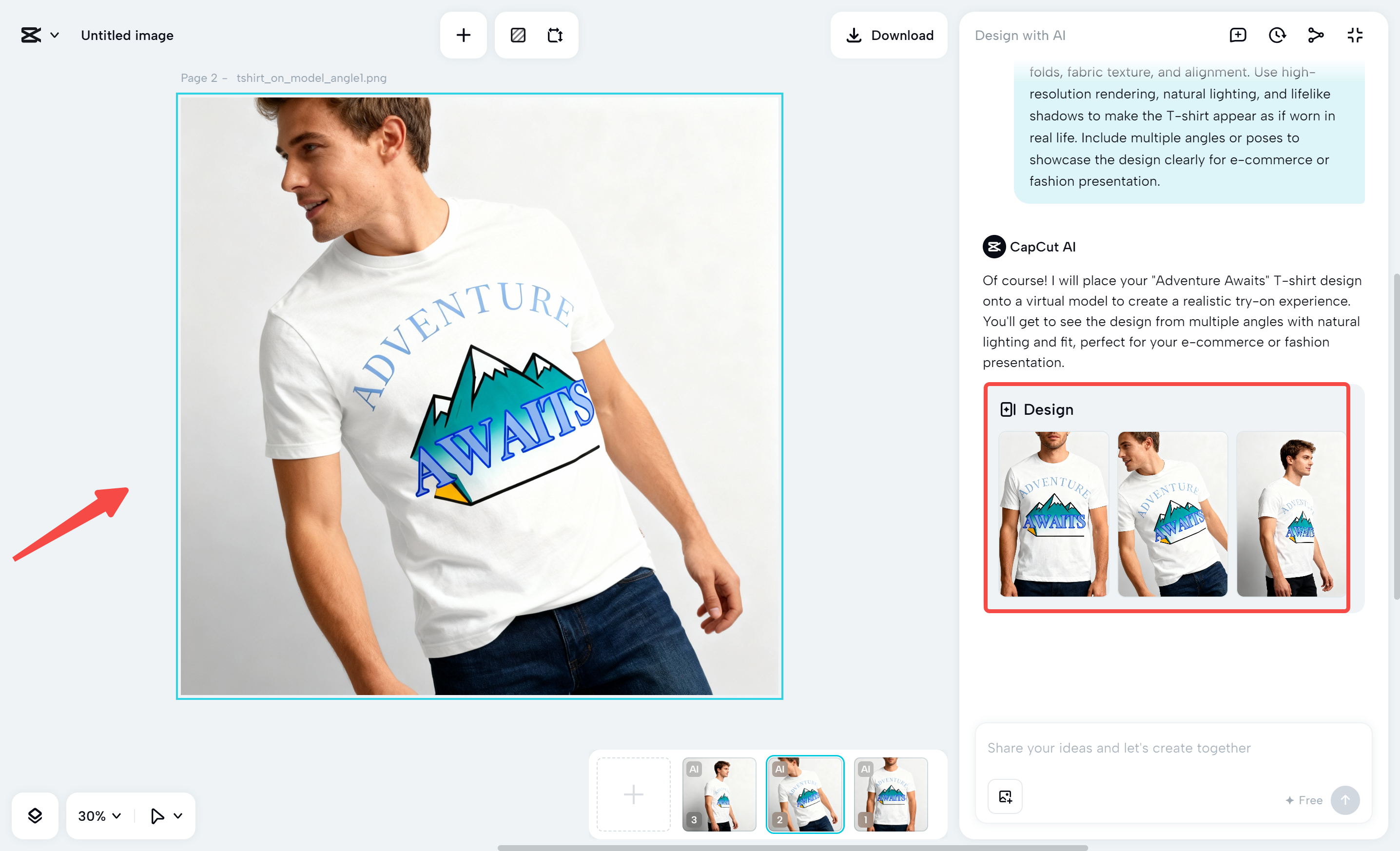Open the zoom level dropdown

pyautogui.click(x=98, y=816)
